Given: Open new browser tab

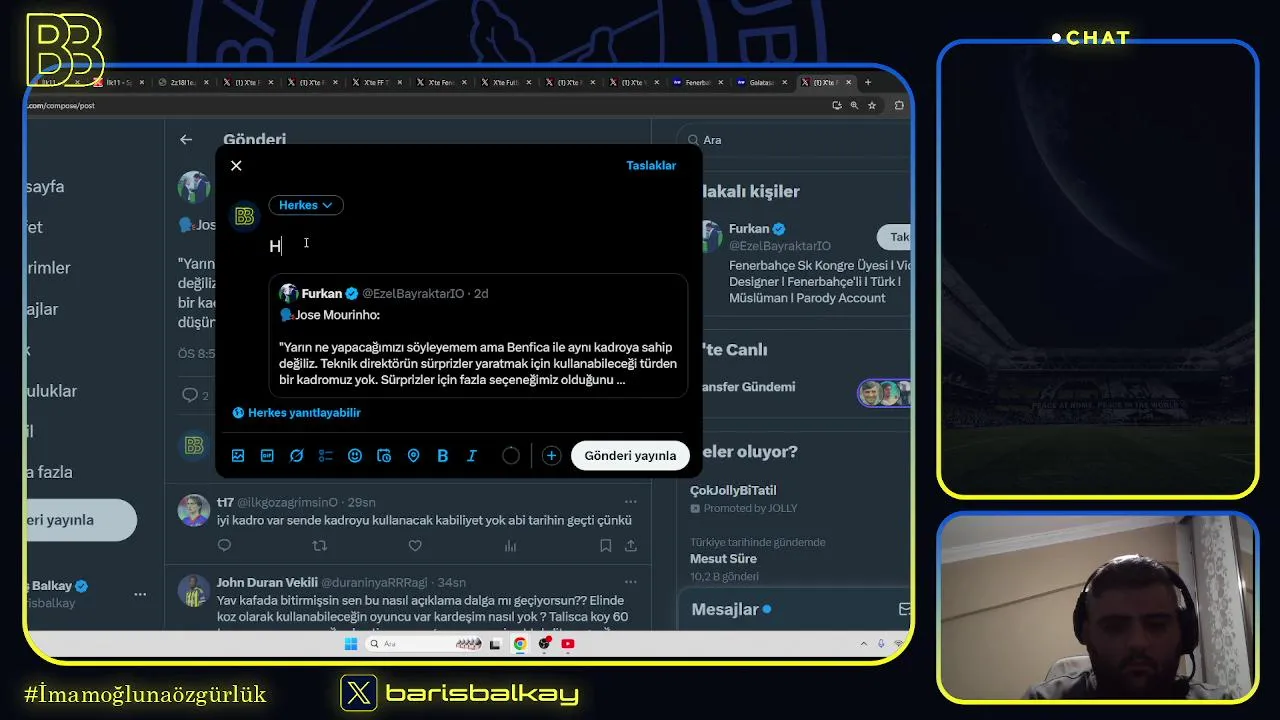Looking at the screenshot, I should pos(868,82).
